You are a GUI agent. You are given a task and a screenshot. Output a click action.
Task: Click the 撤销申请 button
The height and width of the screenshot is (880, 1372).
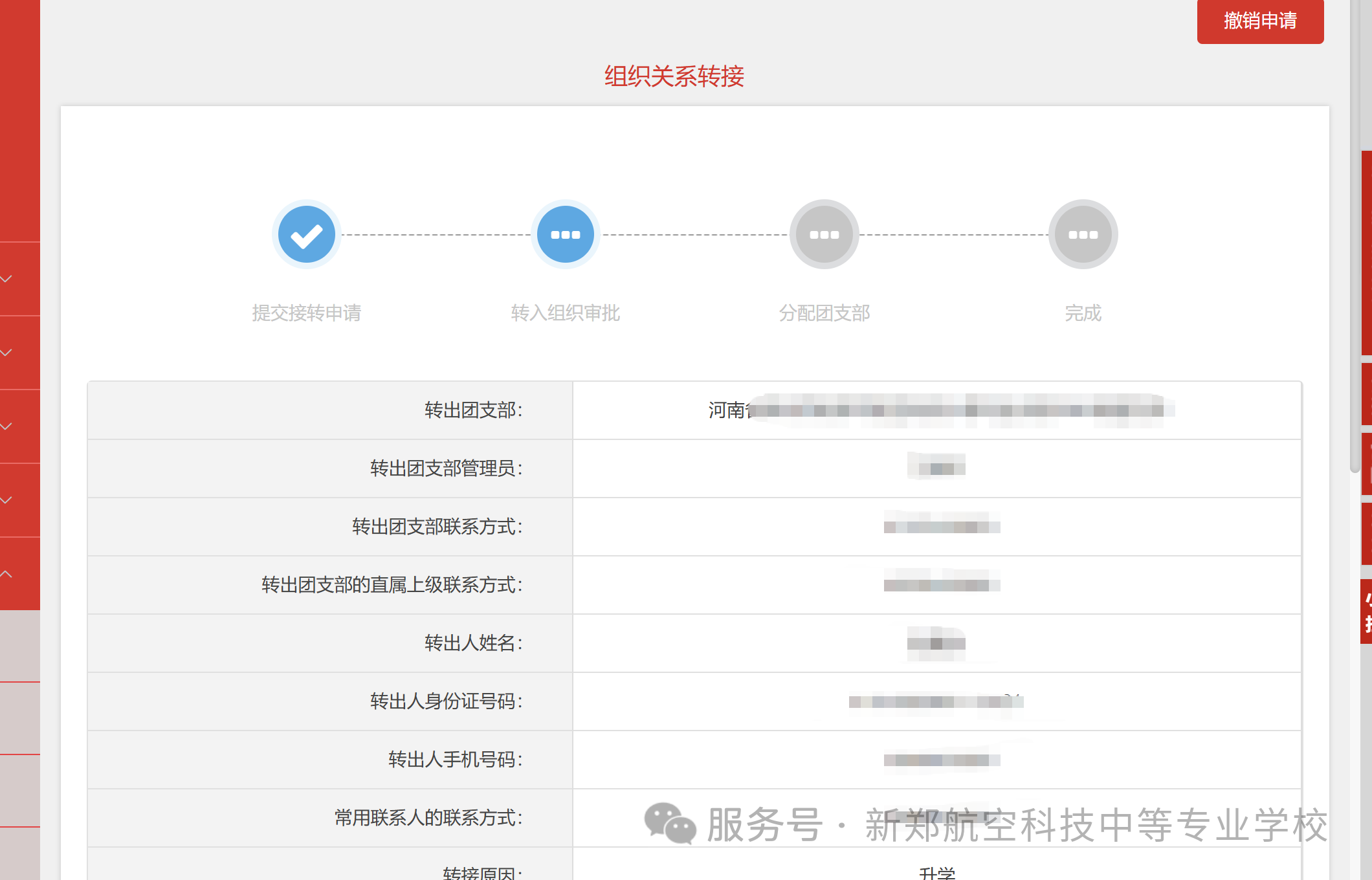[x=1260, y=21]
